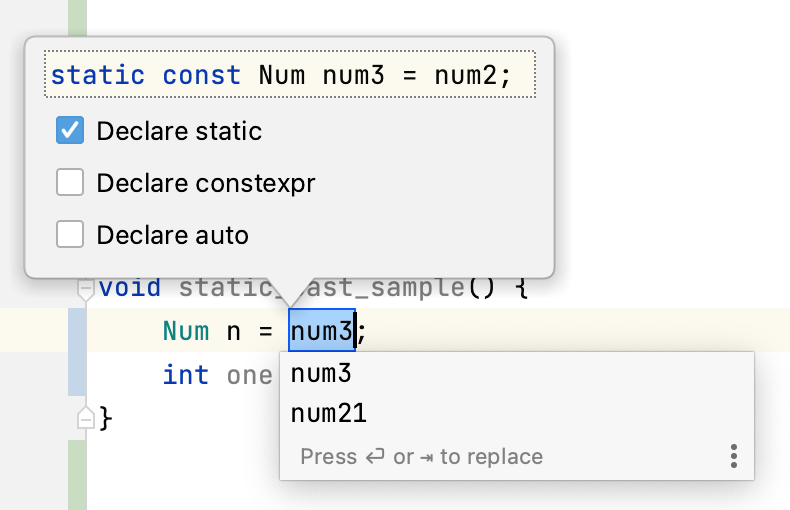Uncheck the Declare static checkbox
This screenshot has height=510, width=790.
pyautogui.click(x=70, y=131)
